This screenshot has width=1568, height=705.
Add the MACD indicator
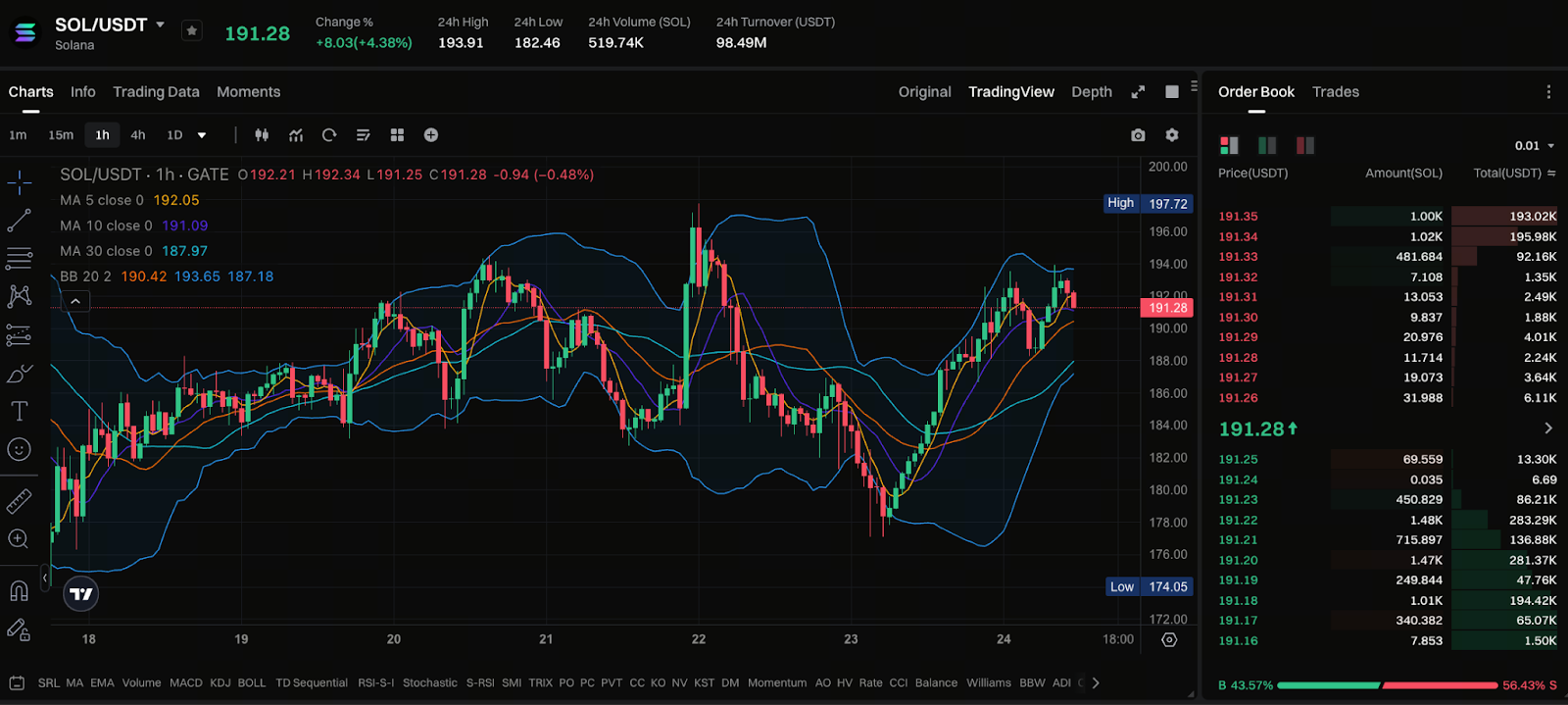185,683
